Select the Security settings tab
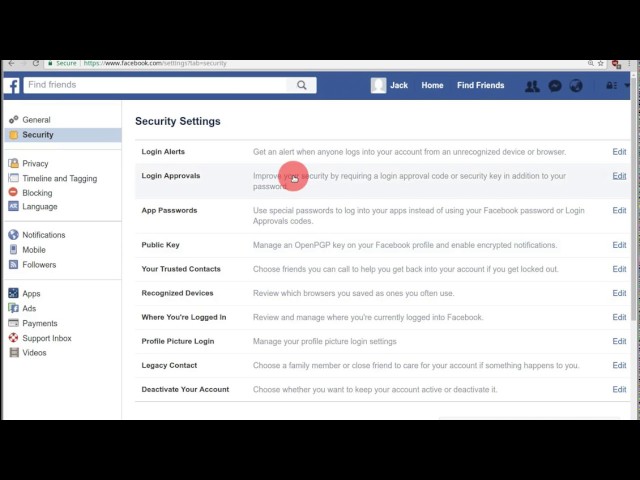 (x=62, y=135)
